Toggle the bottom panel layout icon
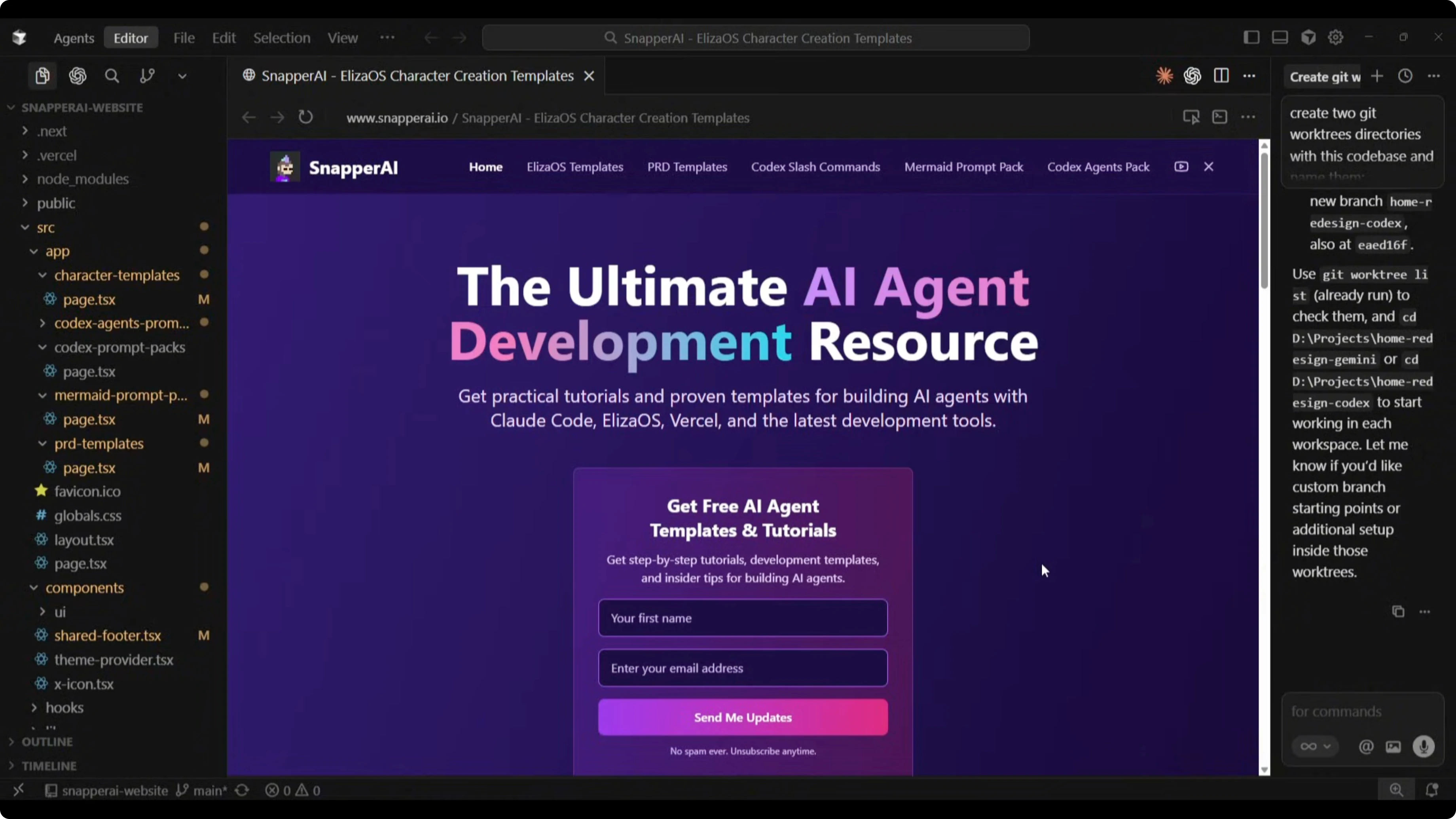The height and width of the screenshot is (819, 1456). [x=1280, y=38]
